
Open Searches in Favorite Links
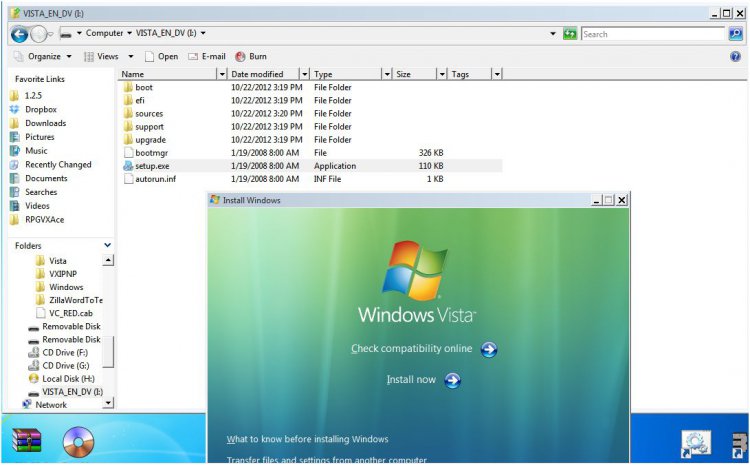[33, 192]
